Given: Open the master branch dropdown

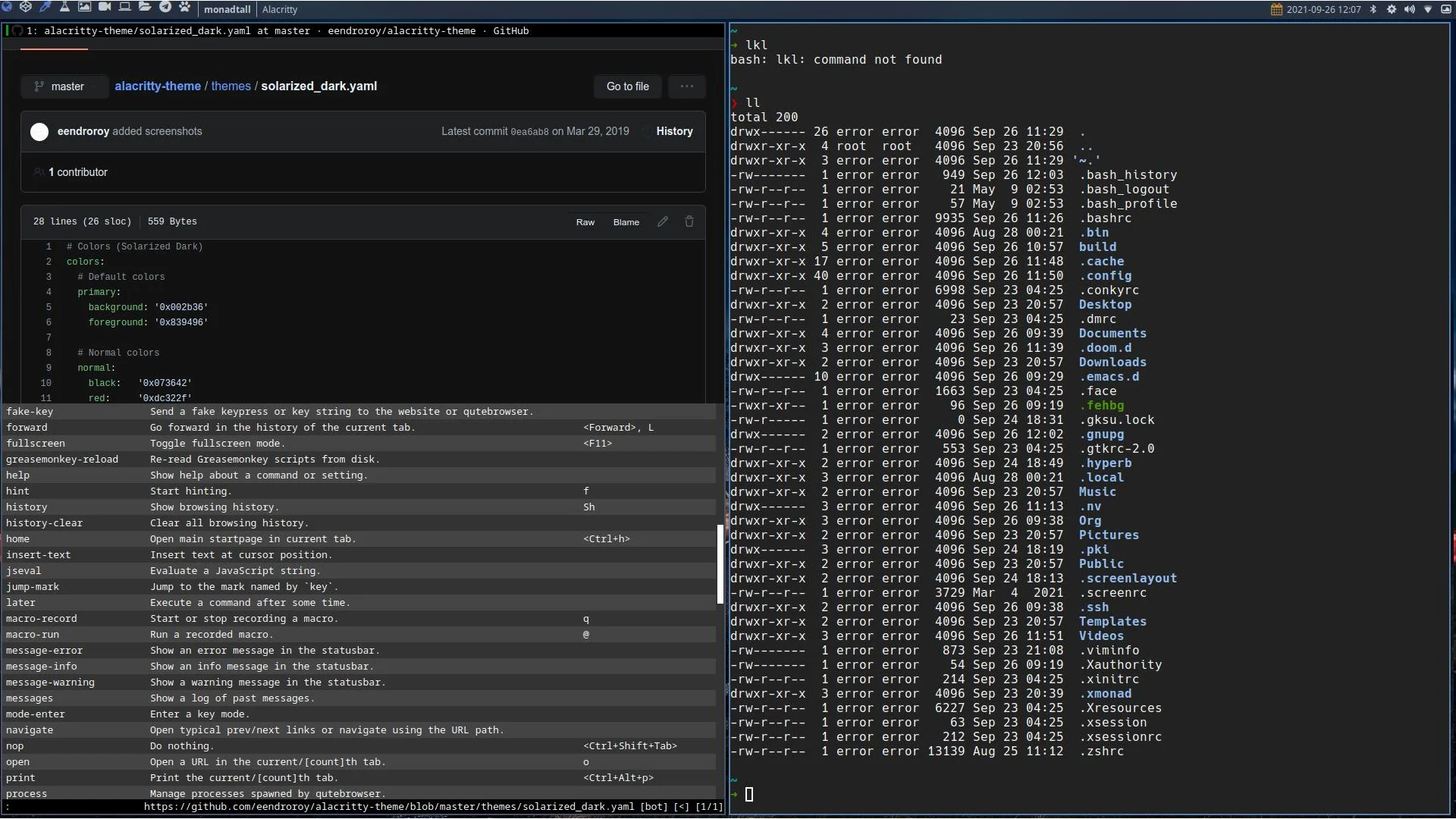Looking at the screenshot, I should click(x=64, y=86).
